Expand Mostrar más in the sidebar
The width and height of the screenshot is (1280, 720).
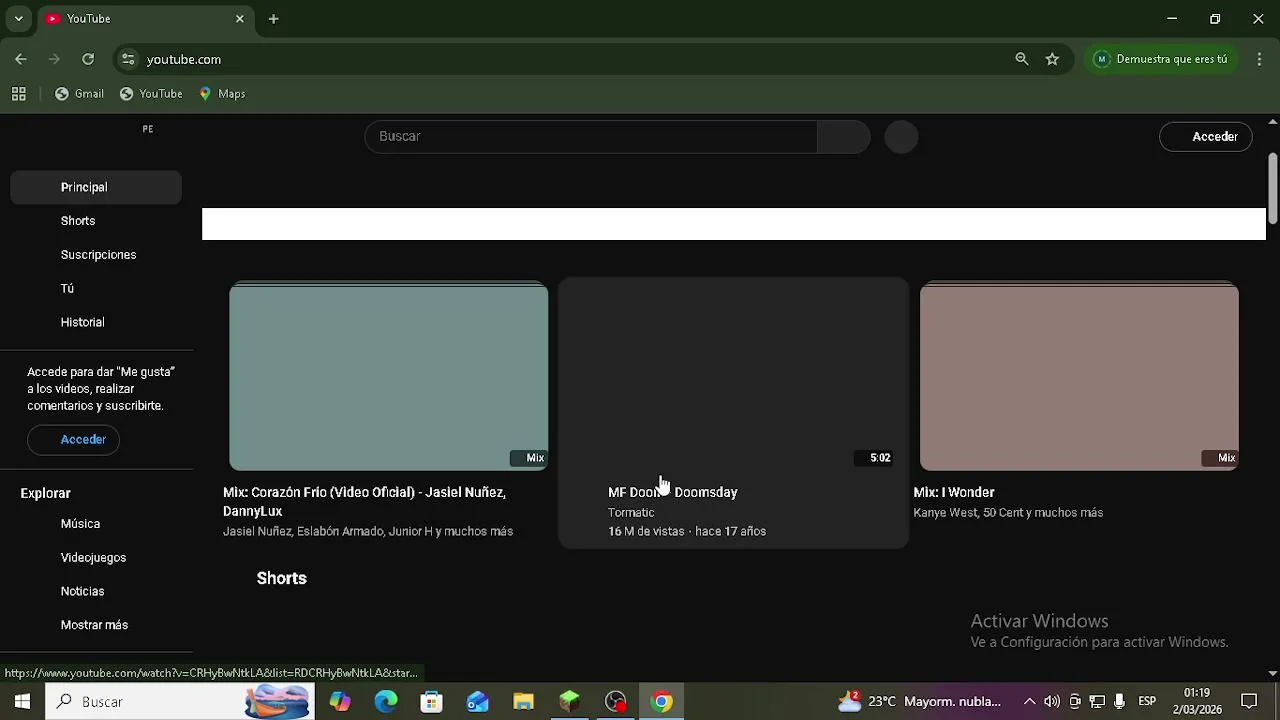pos(96,625)
